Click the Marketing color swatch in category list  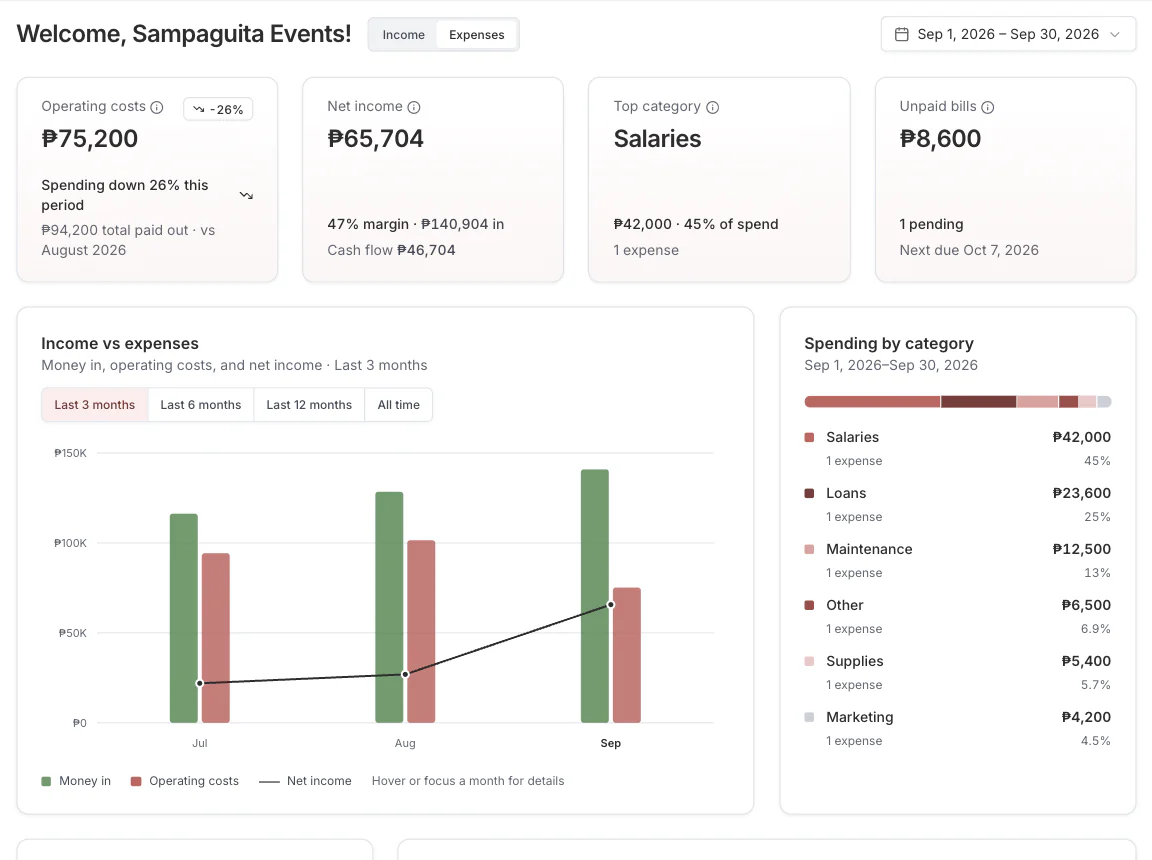click(809, 718)
